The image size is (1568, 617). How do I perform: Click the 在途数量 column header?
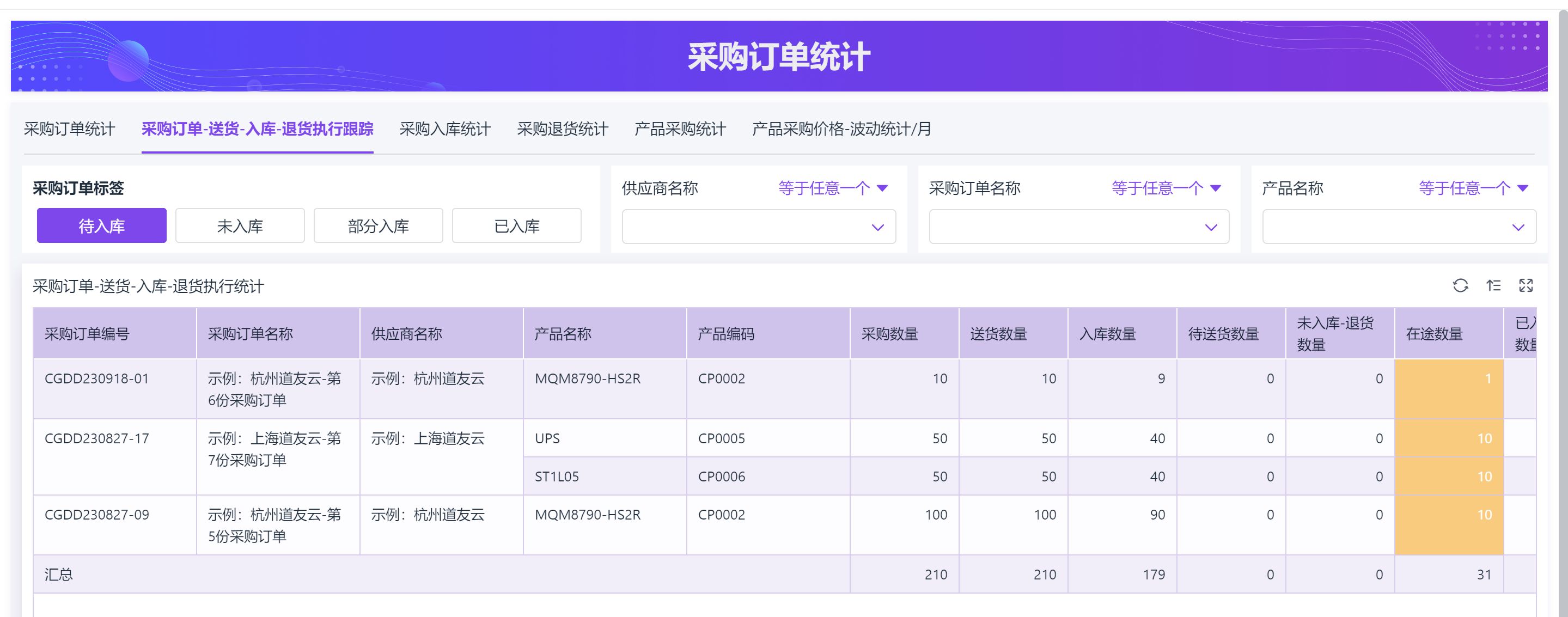[1434, 334]
